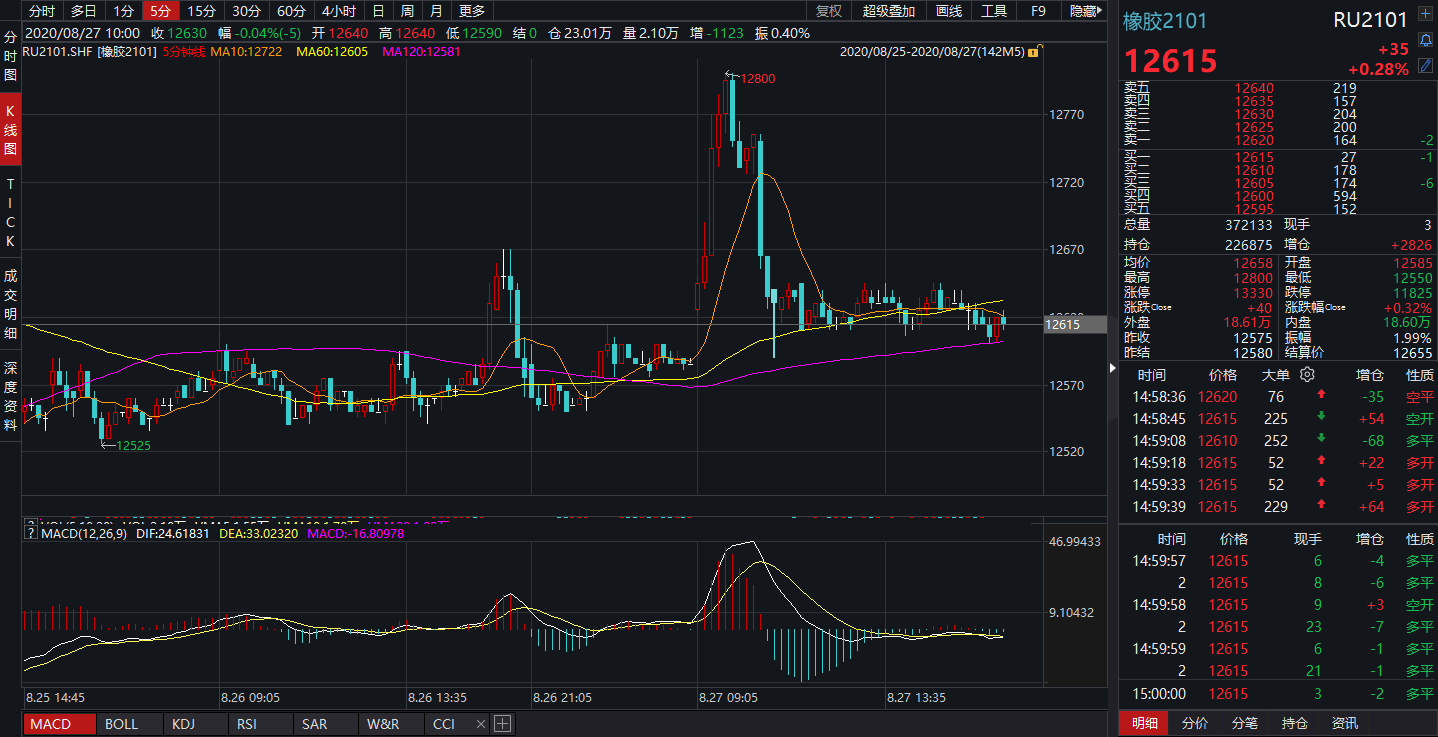
Task: Switch to daily 日 chart
Action: tap(377, 11)
